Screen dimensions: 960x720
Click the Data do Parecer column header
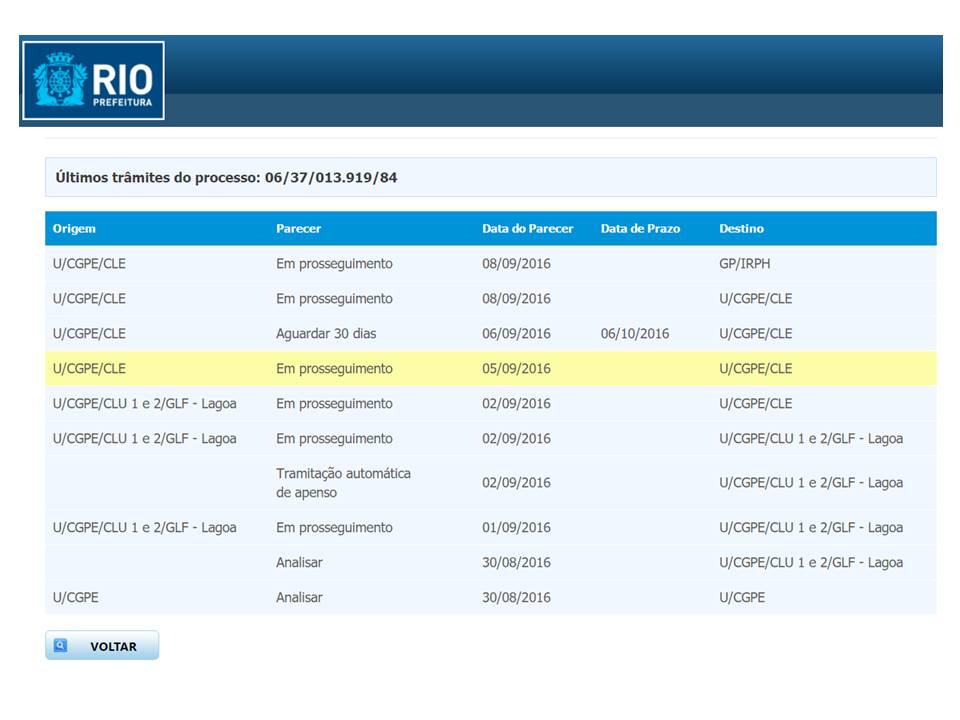(x=528, y=228)
